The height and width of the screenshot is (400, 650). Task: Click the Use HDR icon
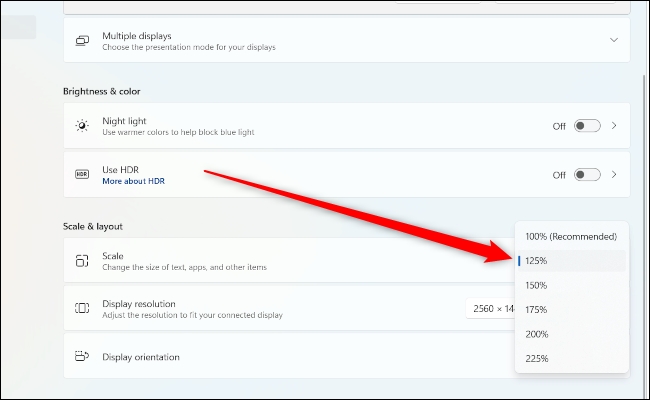point(82,174)
